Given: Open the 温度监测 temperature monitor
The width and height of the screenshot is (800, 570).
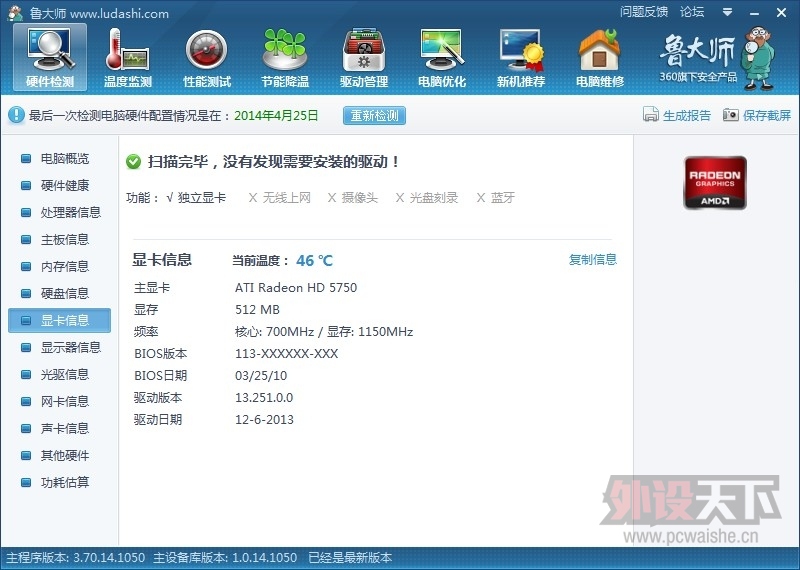Looking at the screenshot, I should [128, 57].
